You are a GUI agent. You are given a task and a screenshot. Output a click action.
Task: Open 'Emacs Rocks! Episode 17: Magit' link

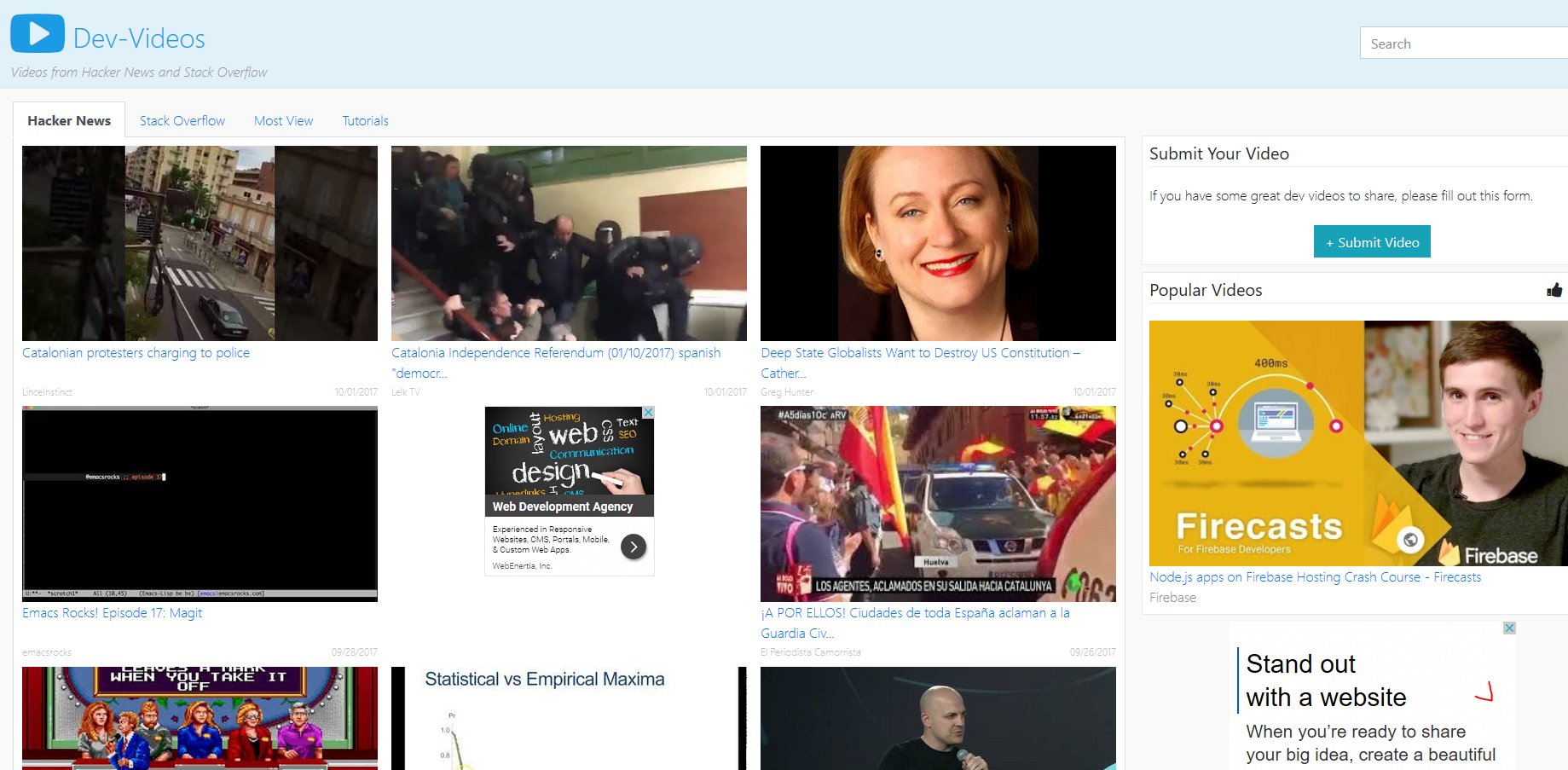pyautogui.click(x=112, y=613)
